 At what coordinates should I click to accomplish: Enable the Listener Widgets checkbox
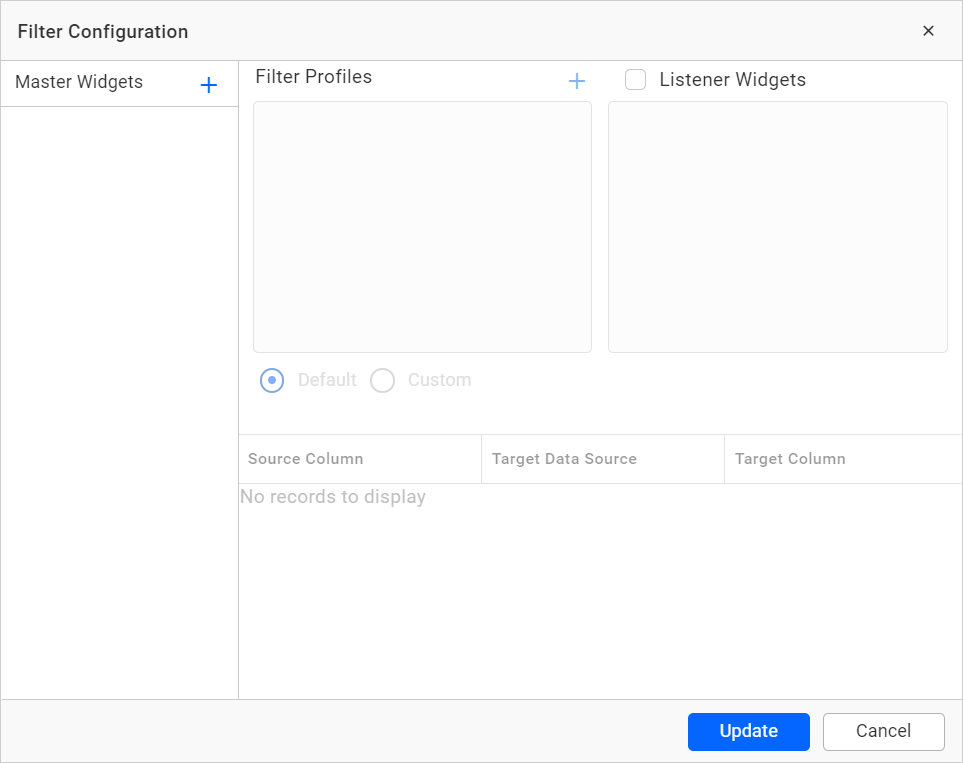(x=635, y=79)
